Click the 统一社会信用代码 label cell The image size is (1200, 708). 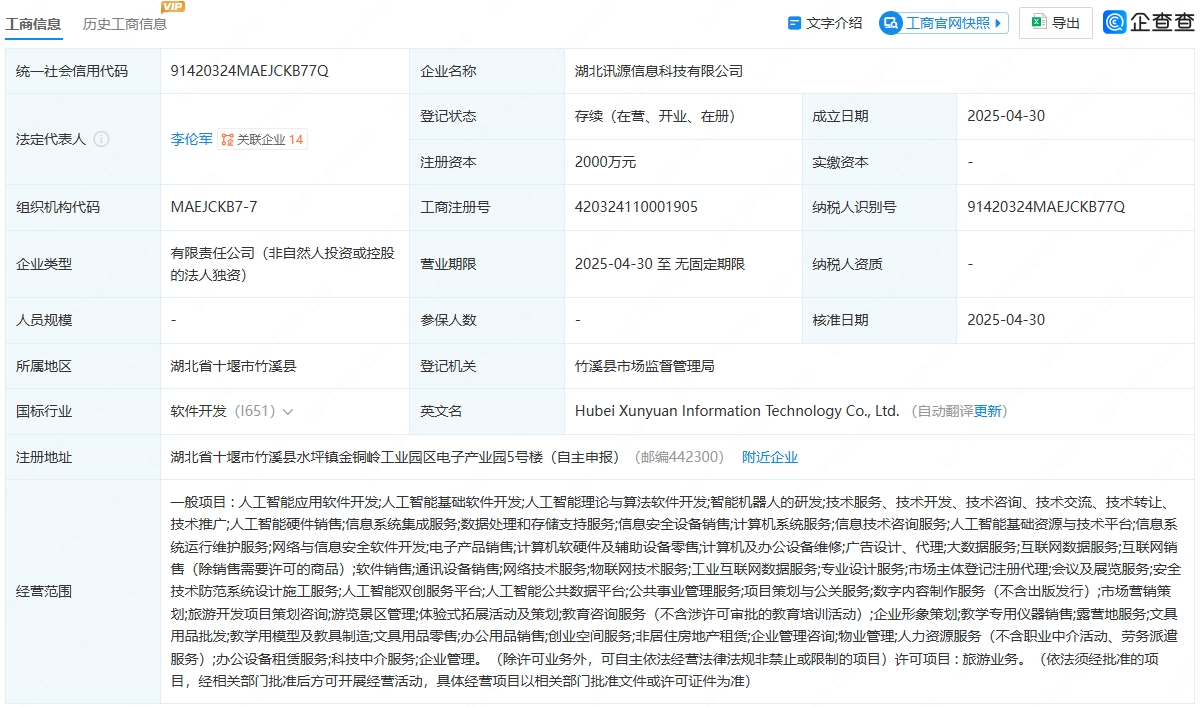pyautogui.click(x=82, y=71)
